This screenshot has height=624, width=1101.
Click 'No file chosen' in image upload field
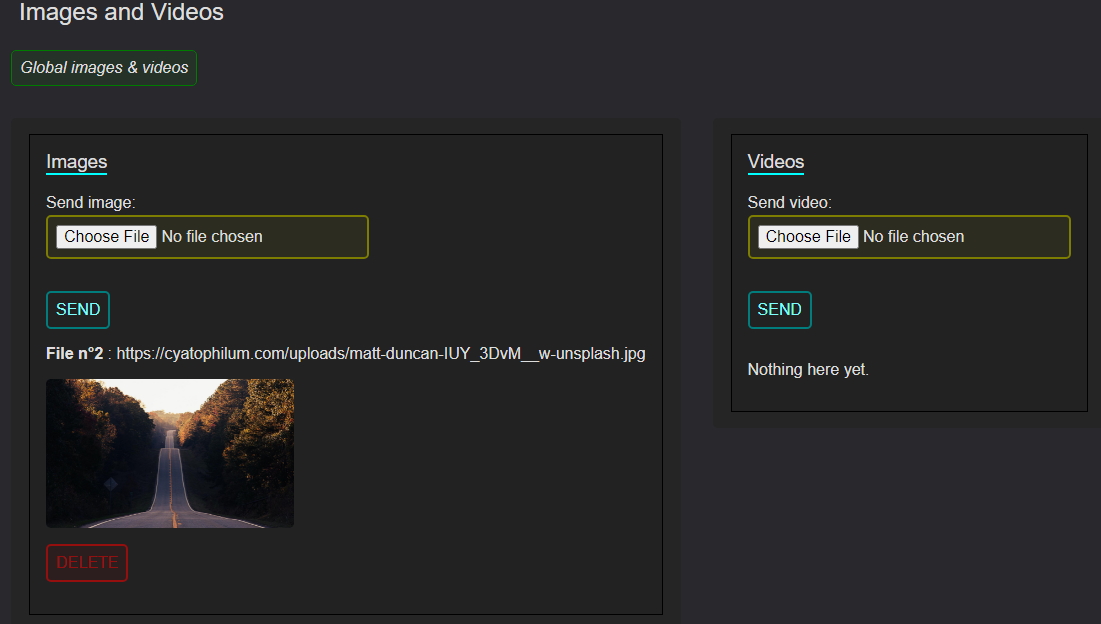[212, 237]
